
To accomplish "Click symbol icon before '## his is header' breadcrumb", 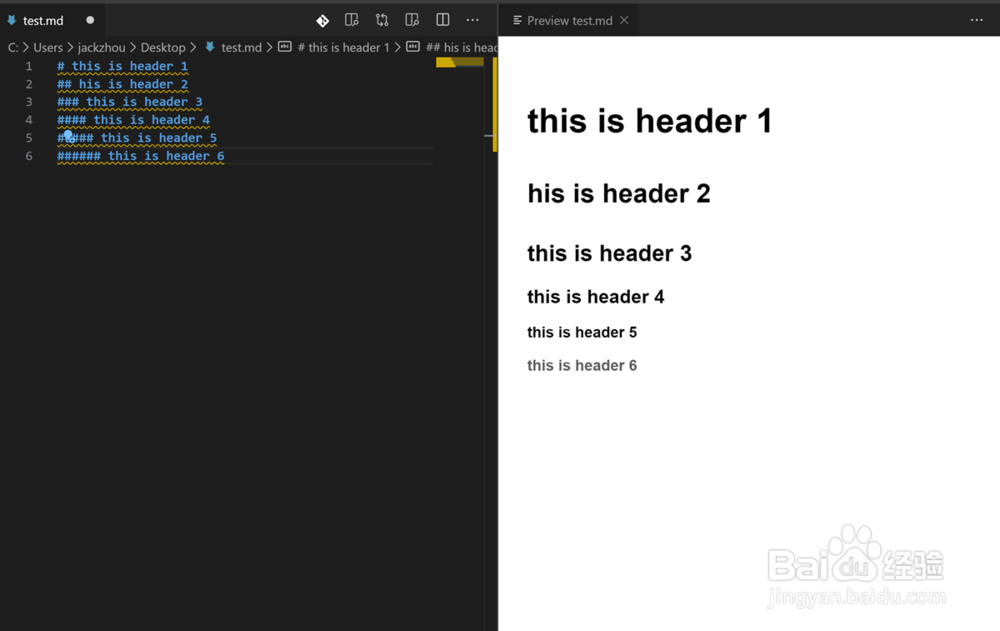I will (413, 47).
